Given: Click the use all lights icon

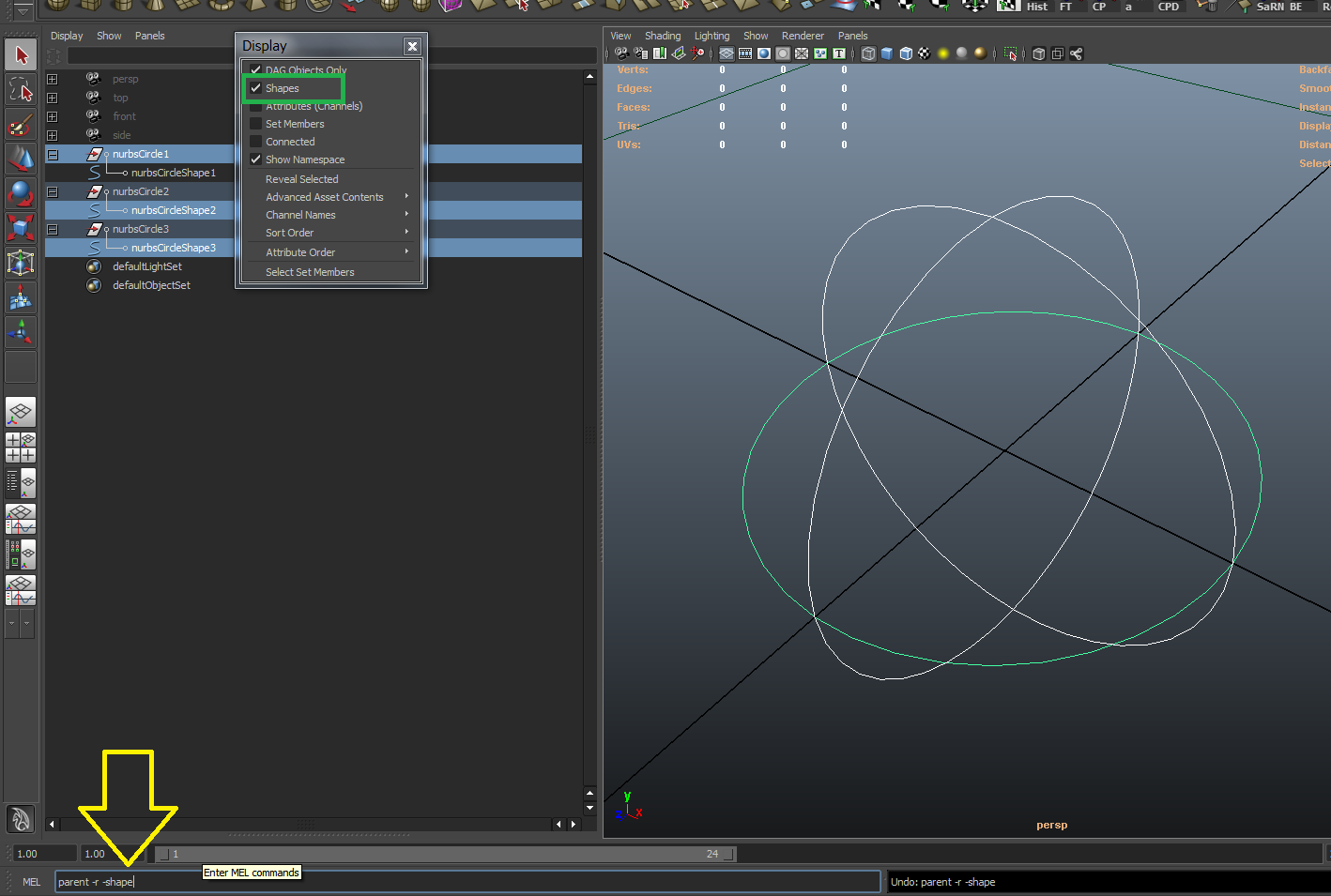Looking at the screenshot, I should pyautogui.click(x=943, y=53).
